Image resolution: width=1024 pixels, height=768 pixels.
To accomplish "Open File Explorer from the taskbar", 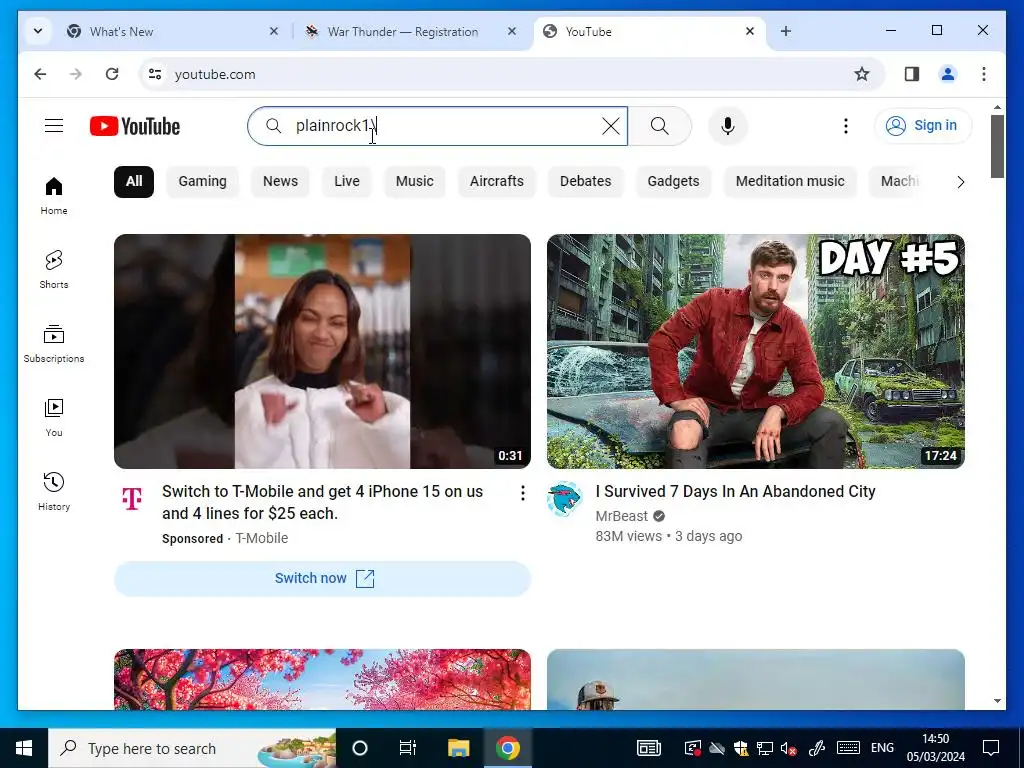I will [458, 748].
